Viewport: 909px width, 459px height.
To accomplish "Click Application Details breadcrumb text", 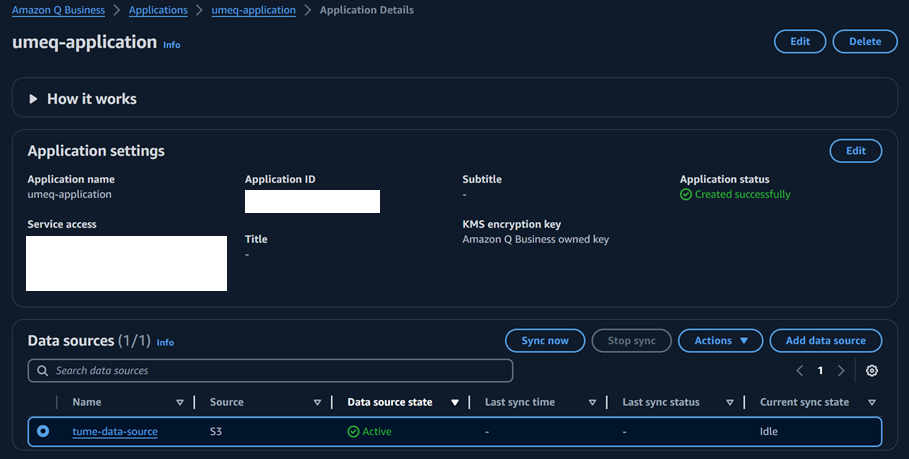I will (x=367, y=10).
